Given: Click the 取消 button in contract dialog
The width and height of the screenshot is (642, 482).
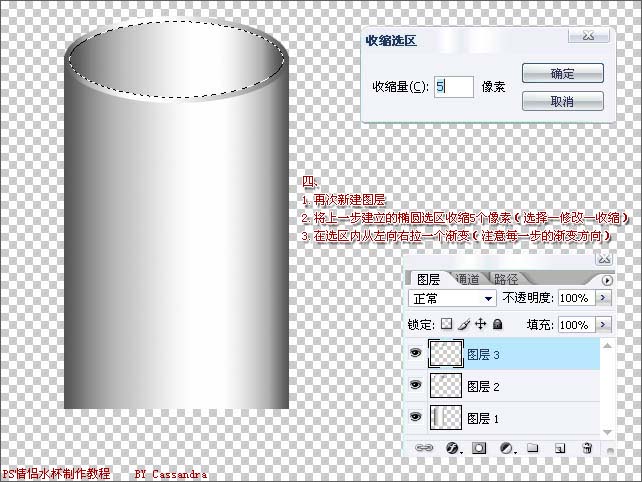Looking at the screenshot, I should [x=563, y=101].
